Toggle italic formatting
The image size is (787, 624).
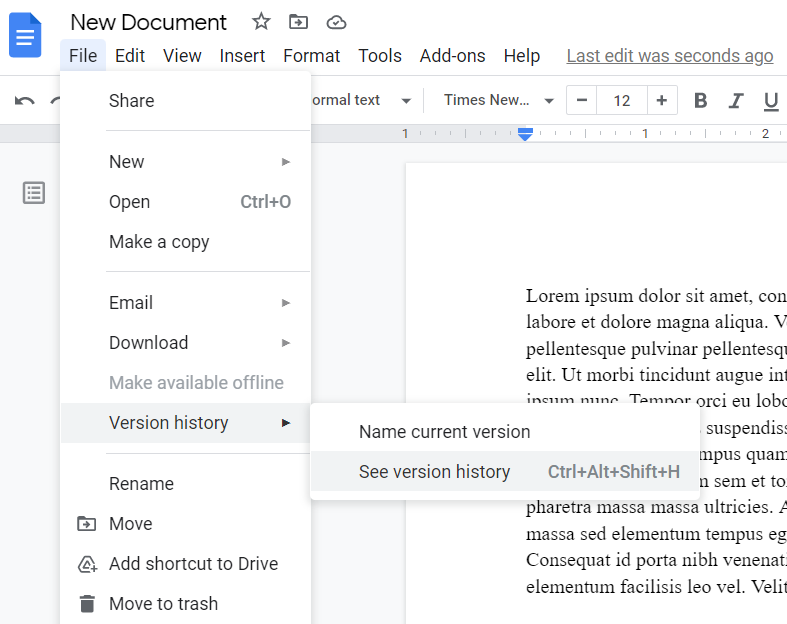pos(736,100)
